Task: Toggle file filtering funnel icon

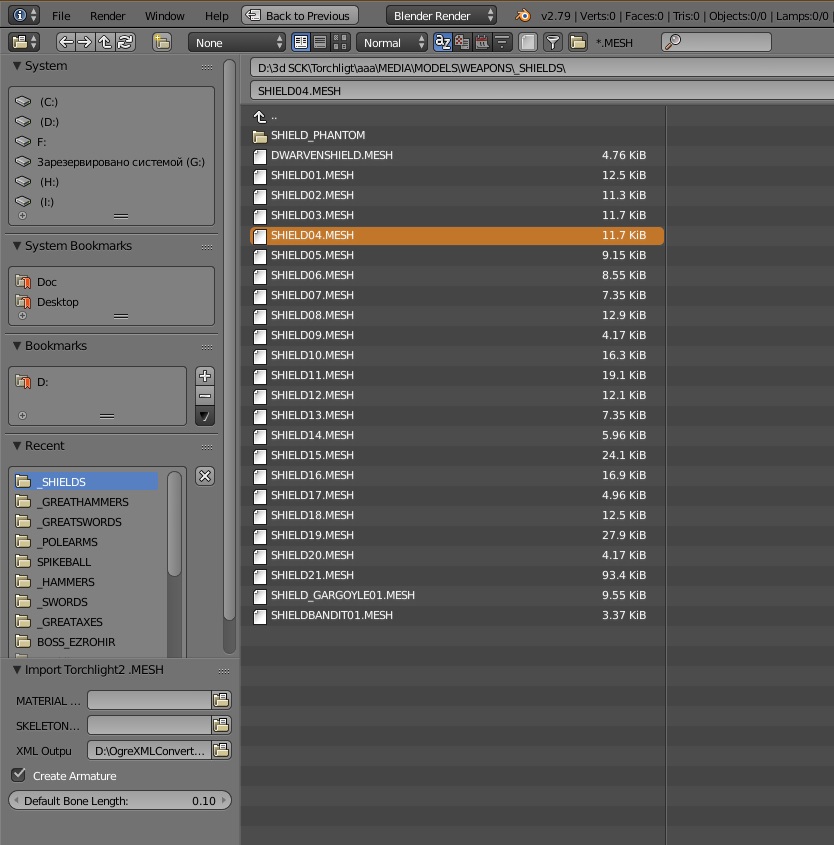Action: coord(553,42)
